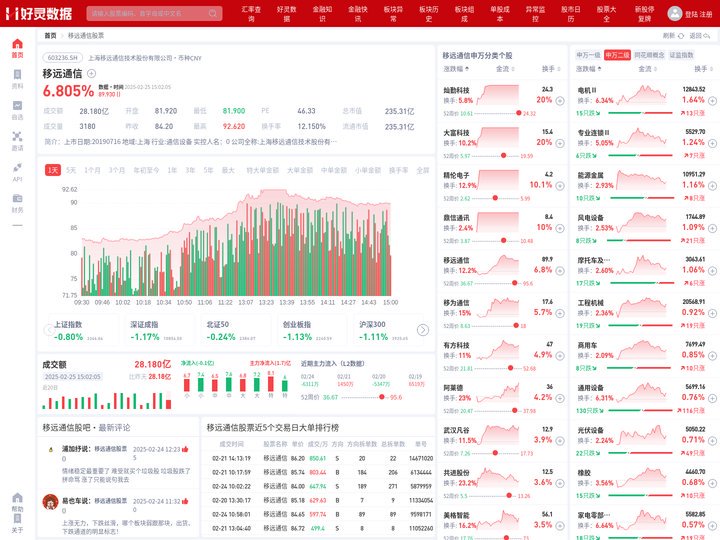Select the 年初至今 chart range

[x=146, y=170]
